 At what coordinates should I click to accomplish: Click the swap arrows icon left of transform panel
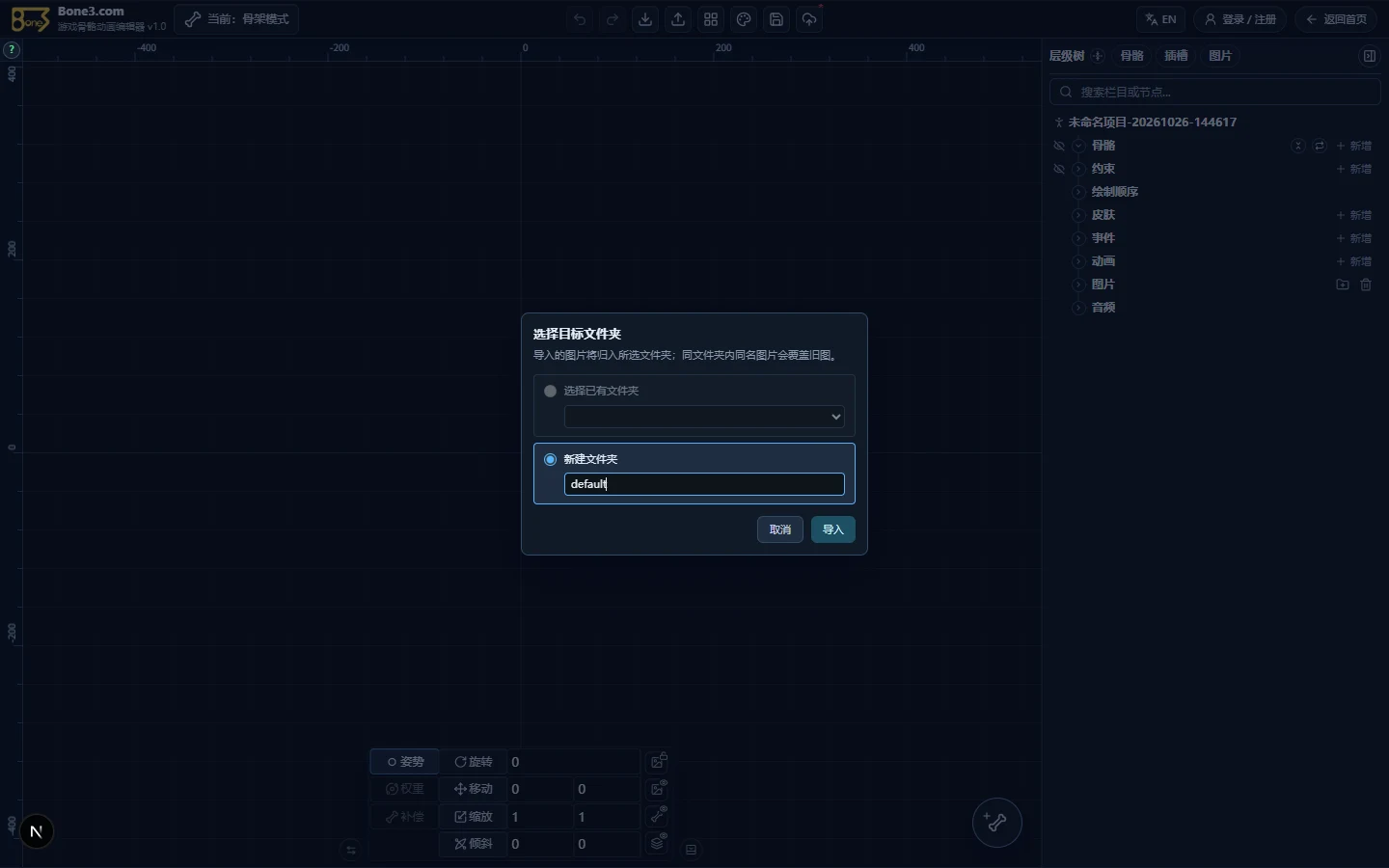point(351,850)
